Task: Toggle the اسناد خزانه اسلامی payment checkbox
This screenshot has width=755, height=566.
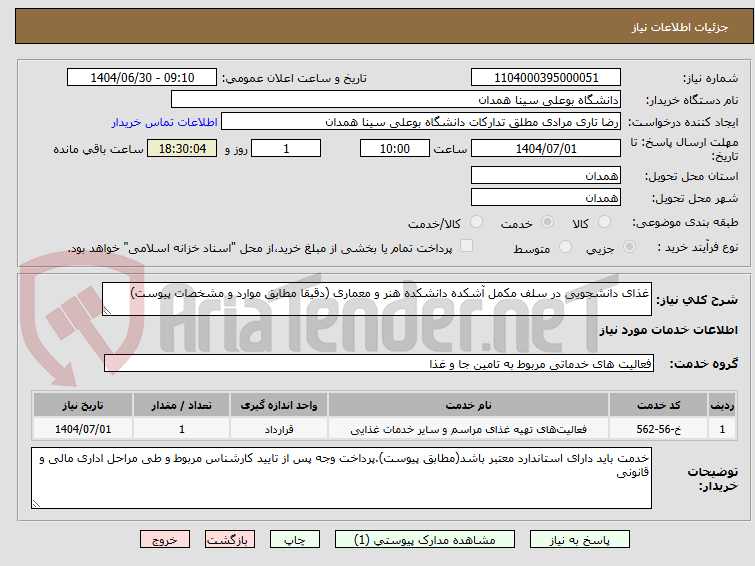Action: tap(466, 246)
